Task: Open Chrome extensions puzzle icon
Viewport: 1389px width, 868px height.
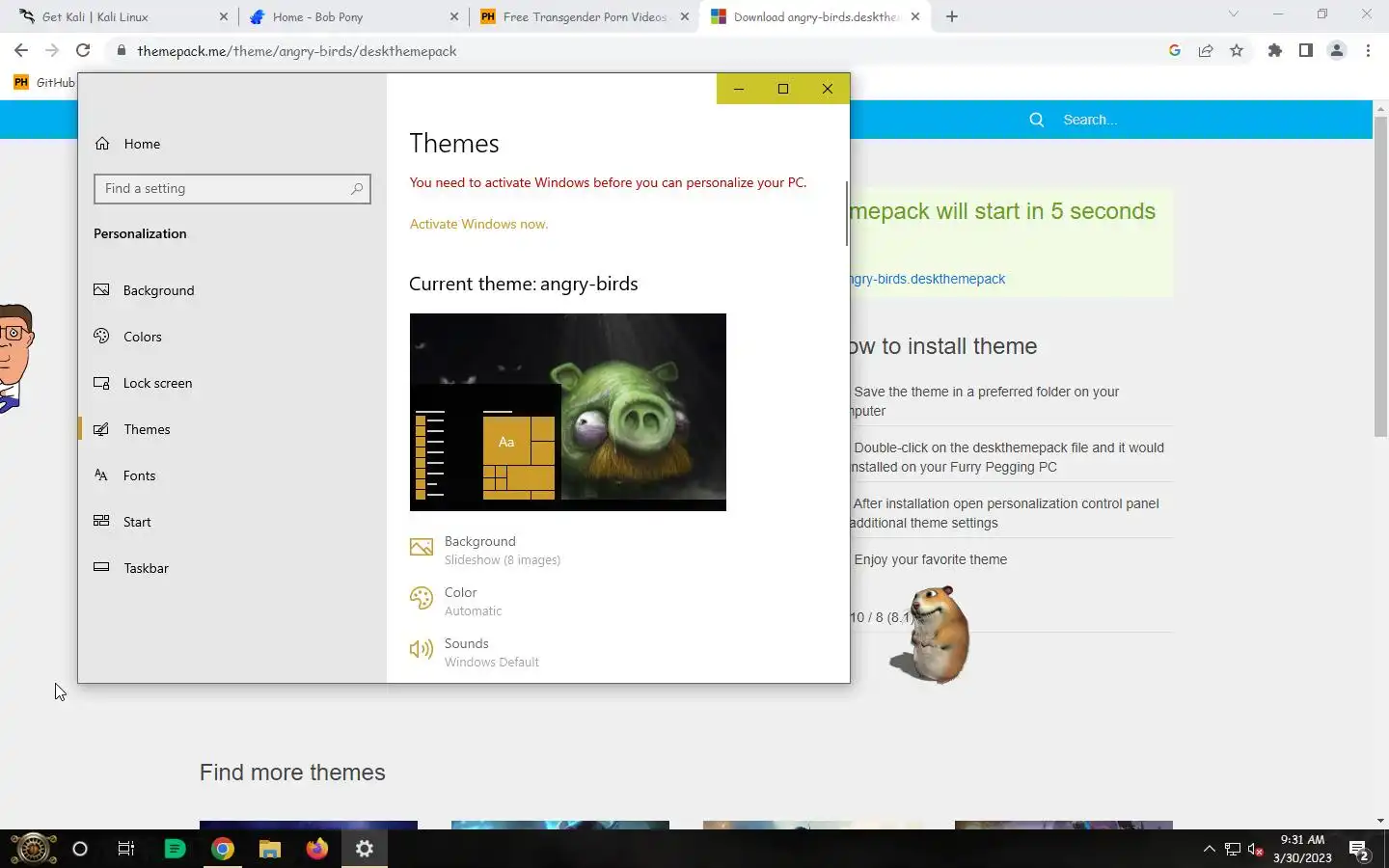Action: pyautogui.click(x=1275, y=50)
